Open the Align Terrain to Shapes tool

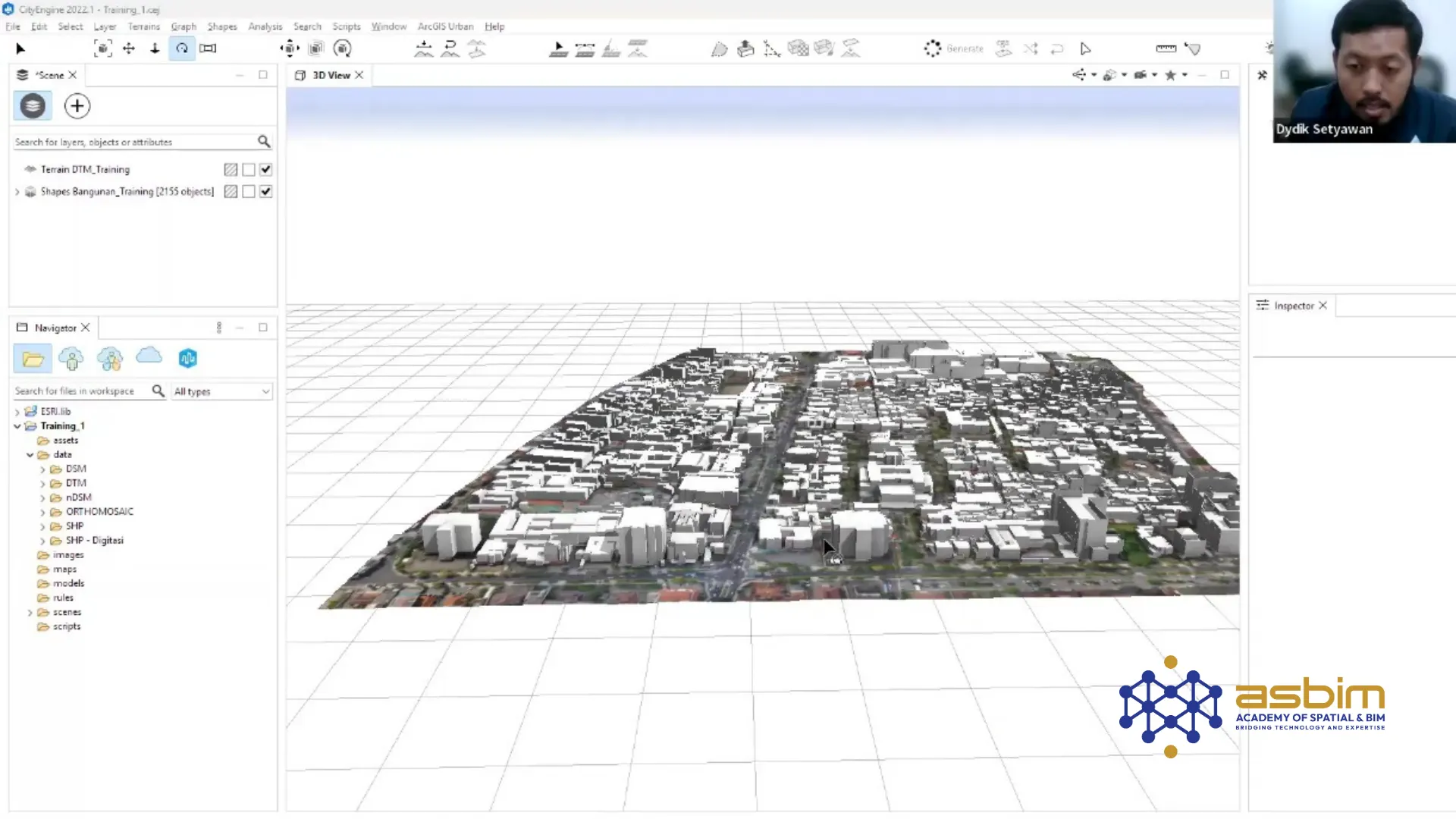pos(477,48)
